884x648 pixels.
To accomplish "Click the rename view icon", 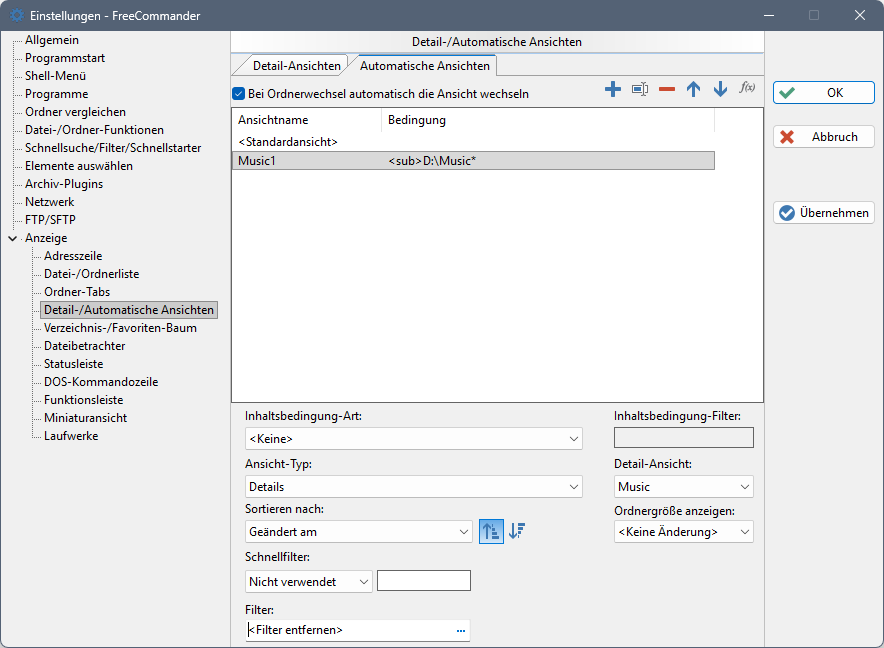I will 640,90.
